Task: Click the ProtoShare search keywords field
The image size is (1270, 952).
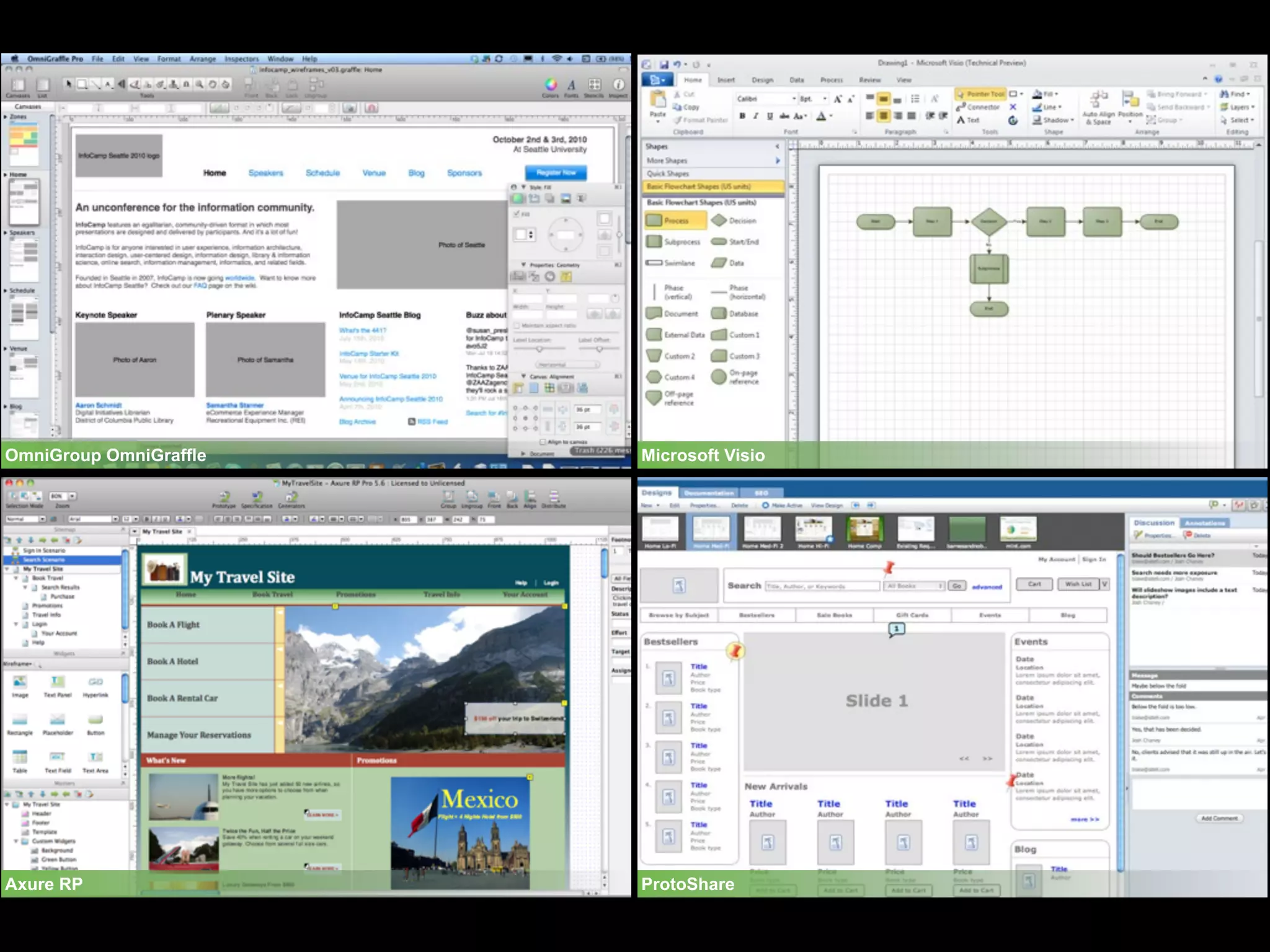Action: [822, 586]
